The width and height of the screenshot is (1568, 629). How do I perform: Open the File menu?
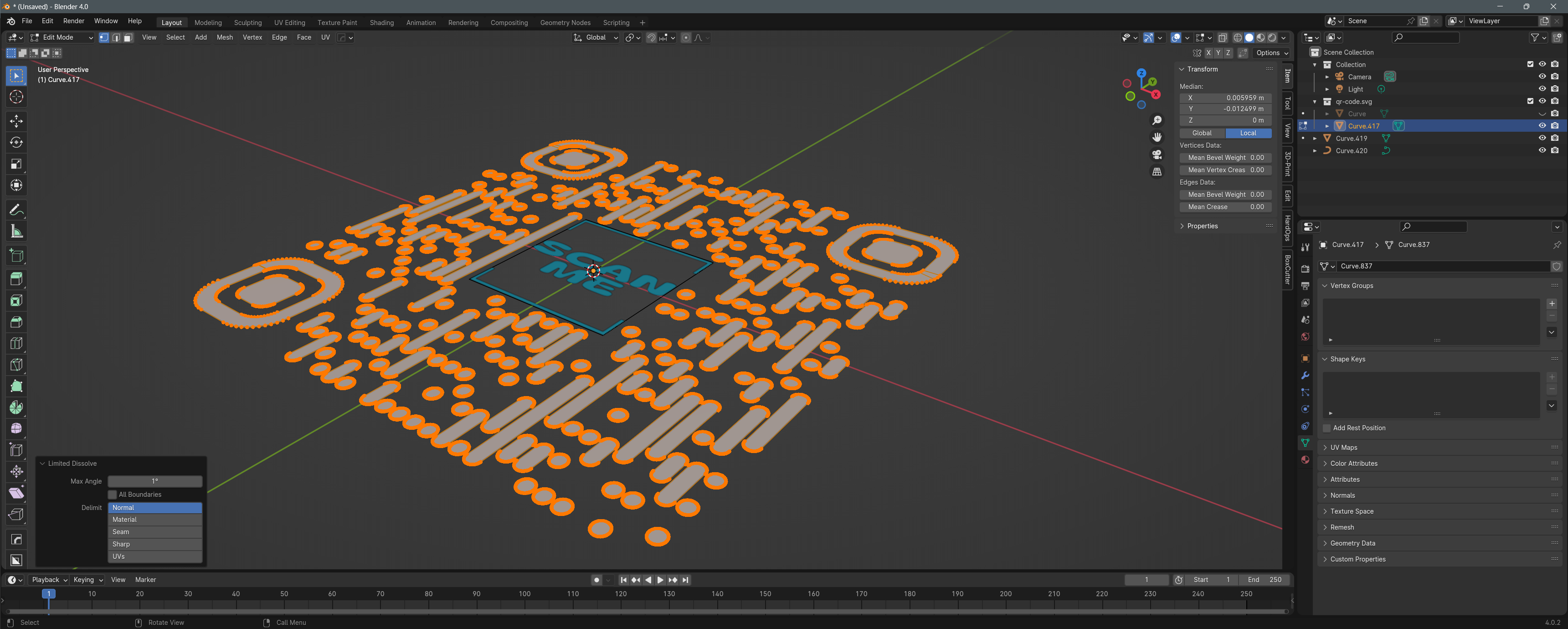[x=27, y=21]
